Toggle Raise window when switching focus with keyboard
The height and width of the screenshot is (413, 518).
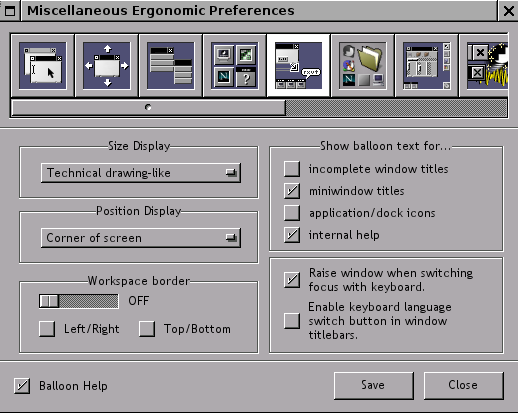(292, 280)
